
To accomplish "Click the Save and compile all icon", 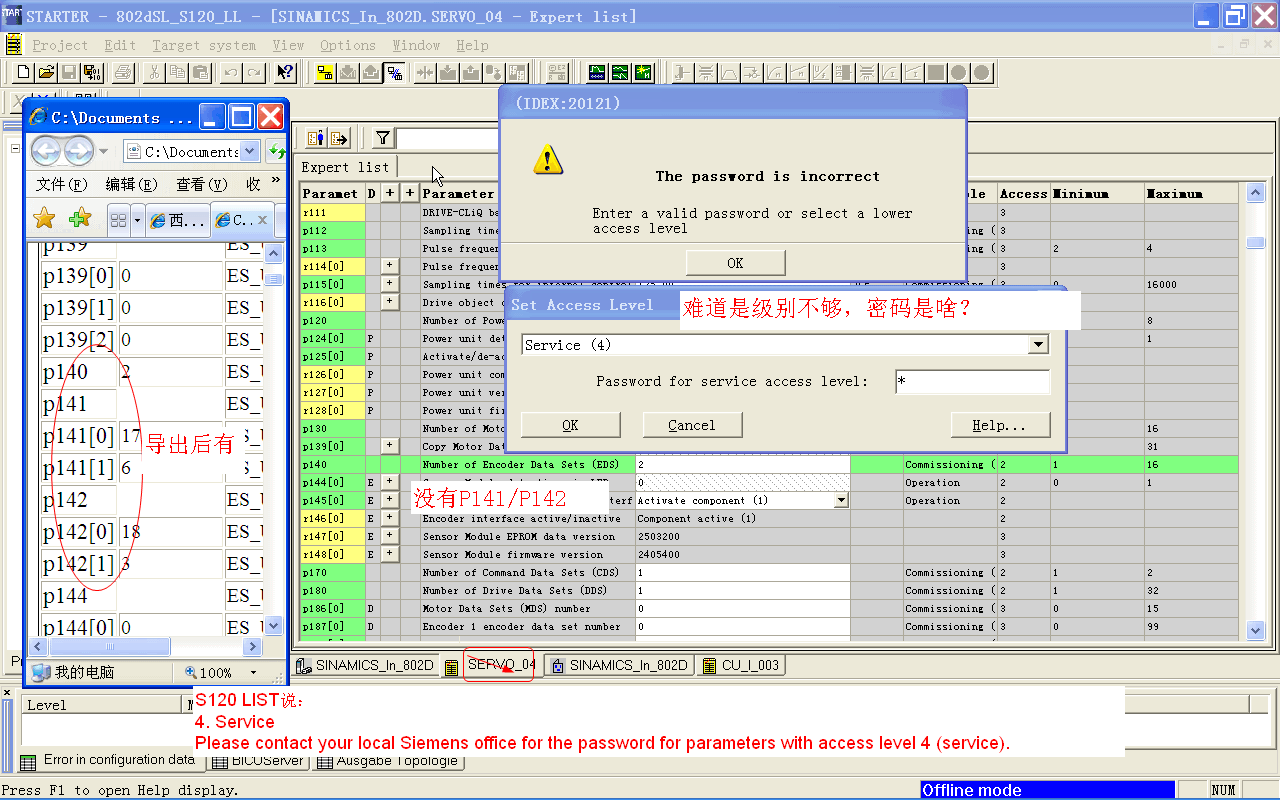I will [x=92, y=72].
